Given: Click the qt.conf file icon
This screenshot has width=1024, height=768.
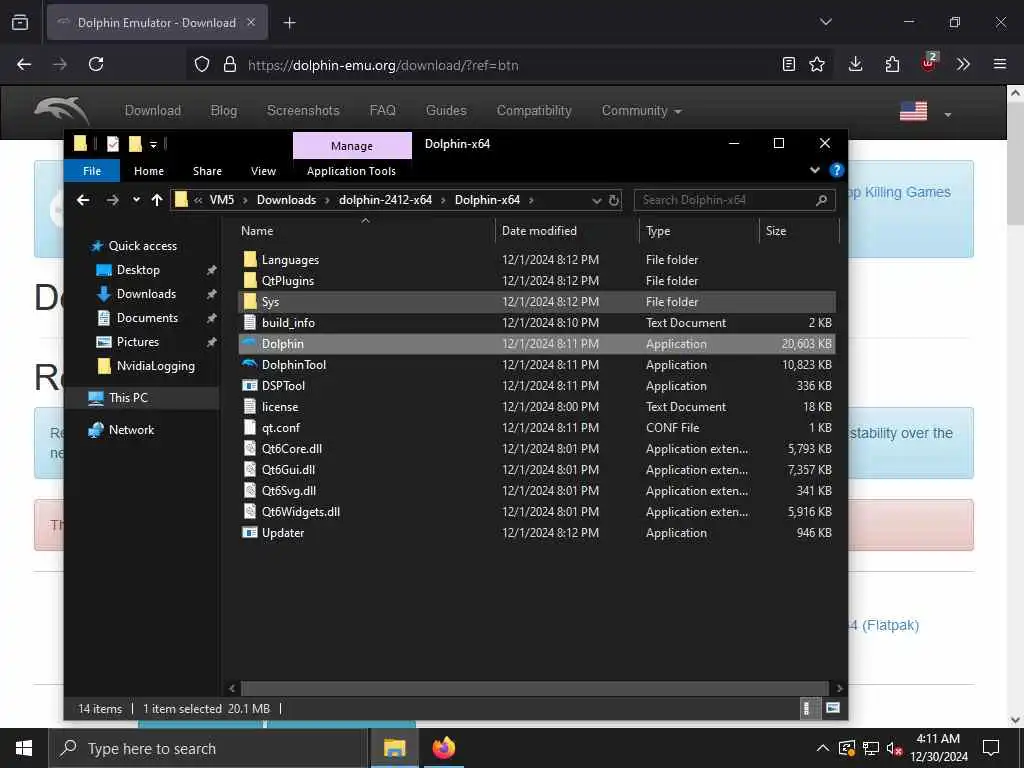Looking at the screenshot, I should [x=249, y=427].
